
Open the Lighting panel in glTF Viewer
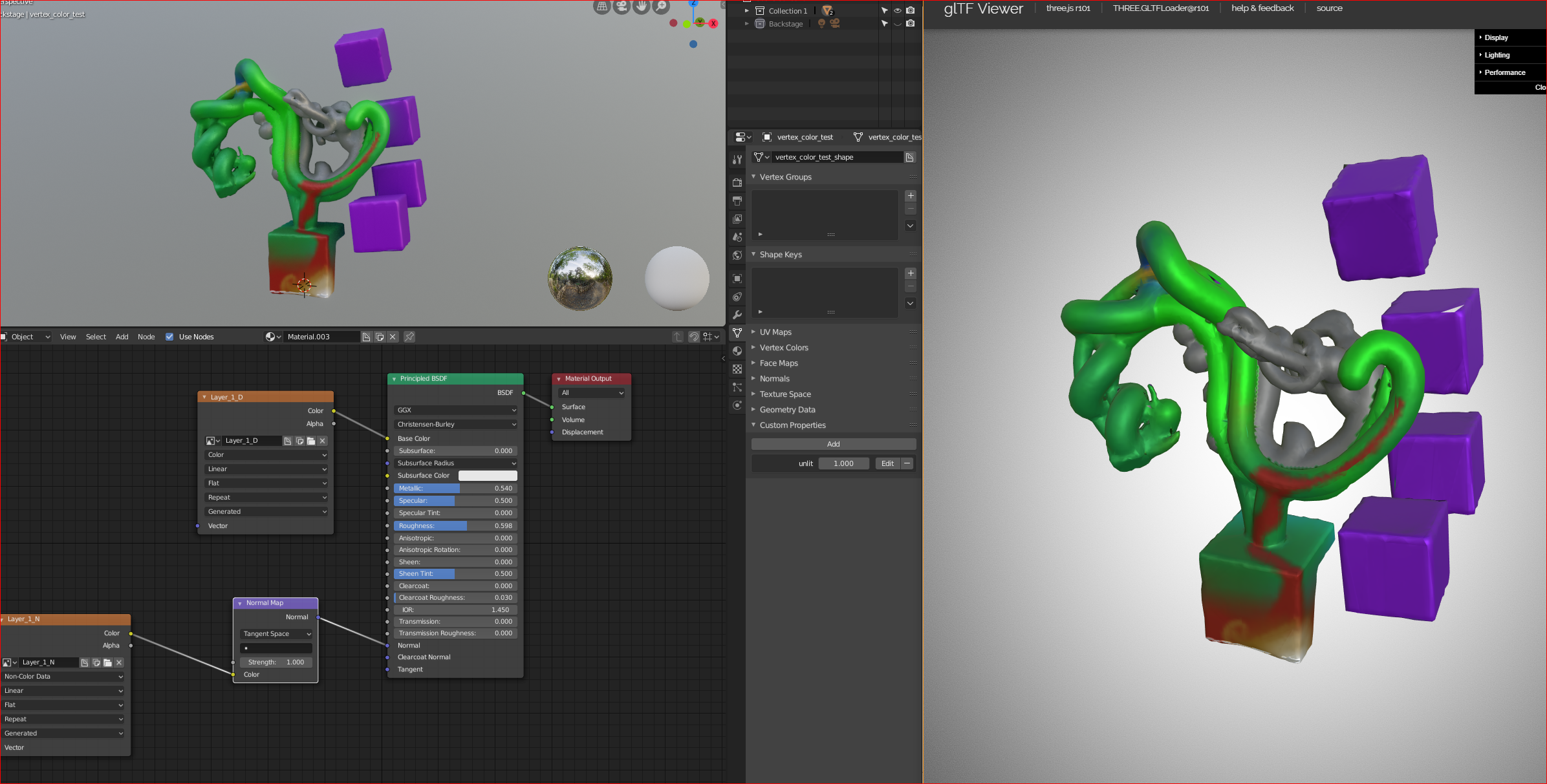click(1496, 54)
